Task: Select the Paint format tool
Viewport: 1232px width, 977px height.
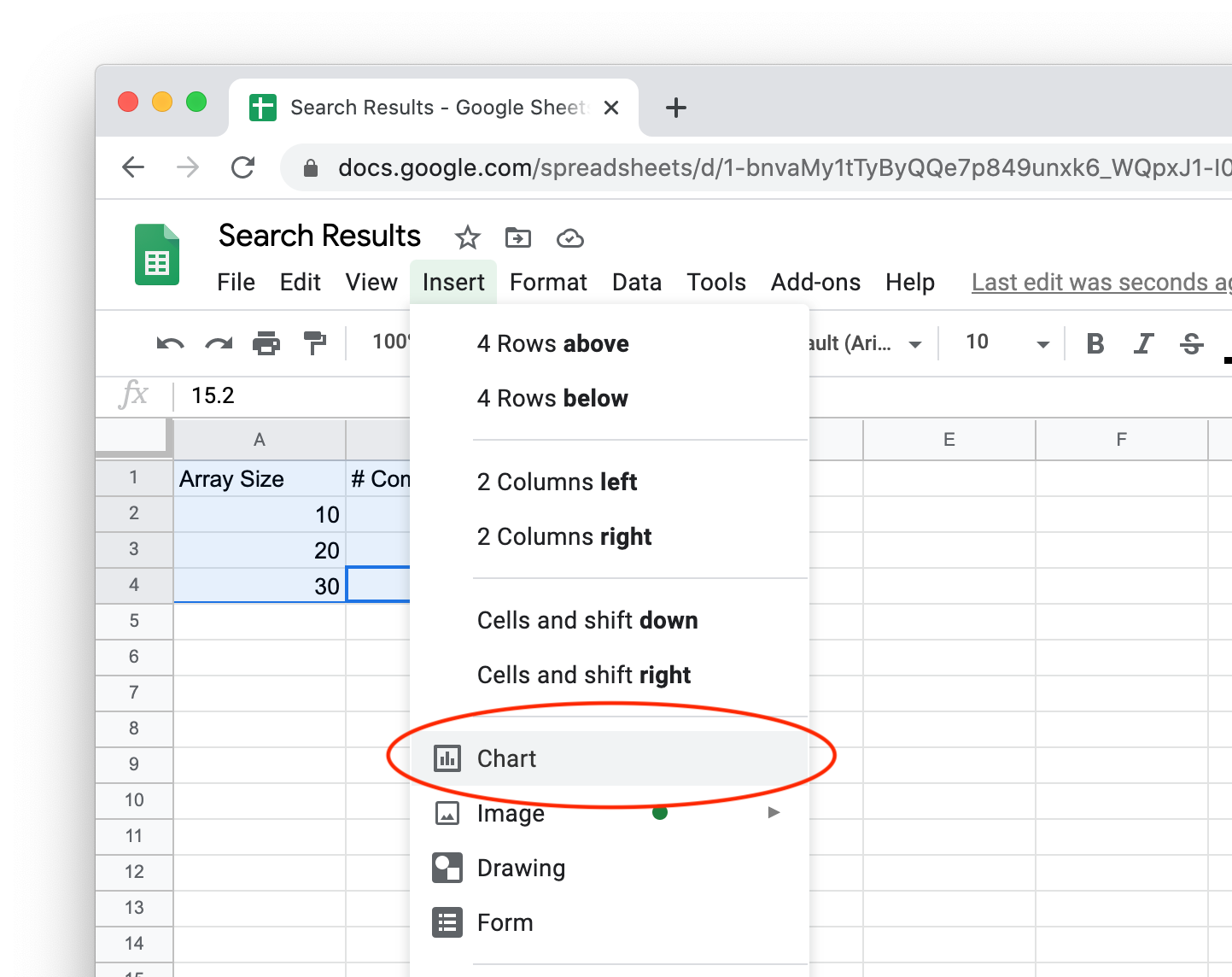Action: 315,343
